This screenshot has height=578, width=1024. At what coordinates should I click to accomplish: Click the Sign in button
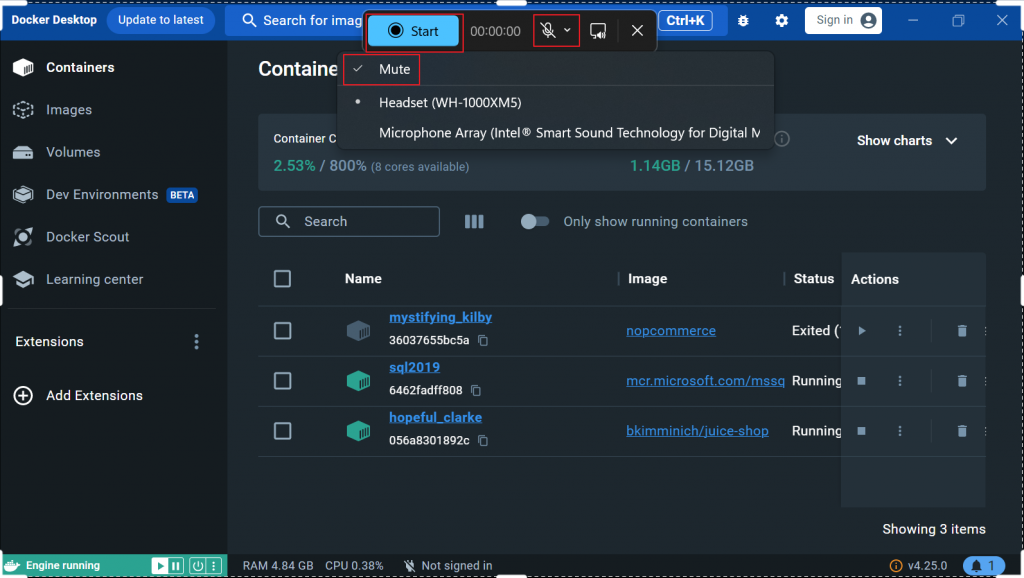(x=843, y=20)
